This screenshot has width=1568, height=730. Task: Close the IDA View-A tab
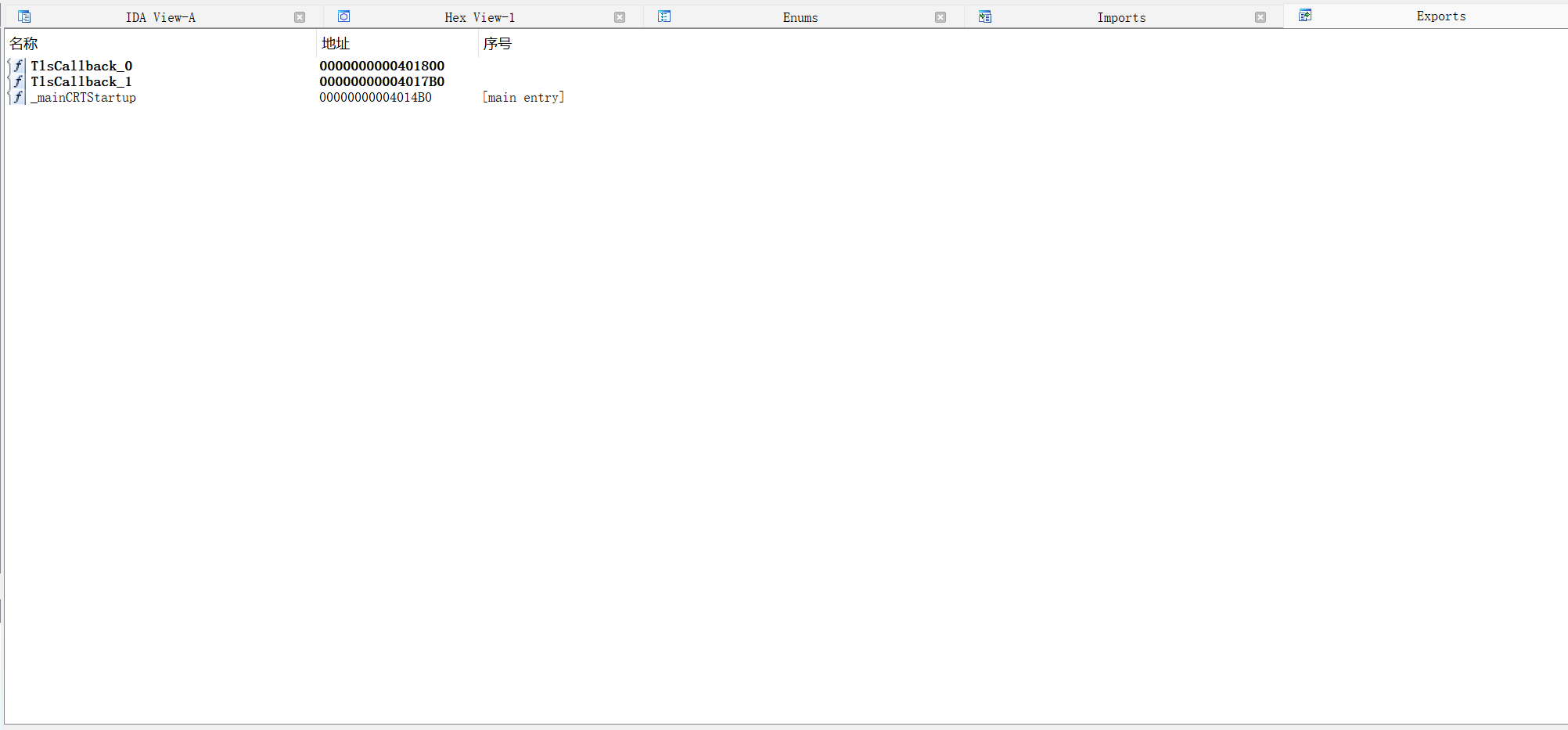pyautogui.click(x=300, y=17)
